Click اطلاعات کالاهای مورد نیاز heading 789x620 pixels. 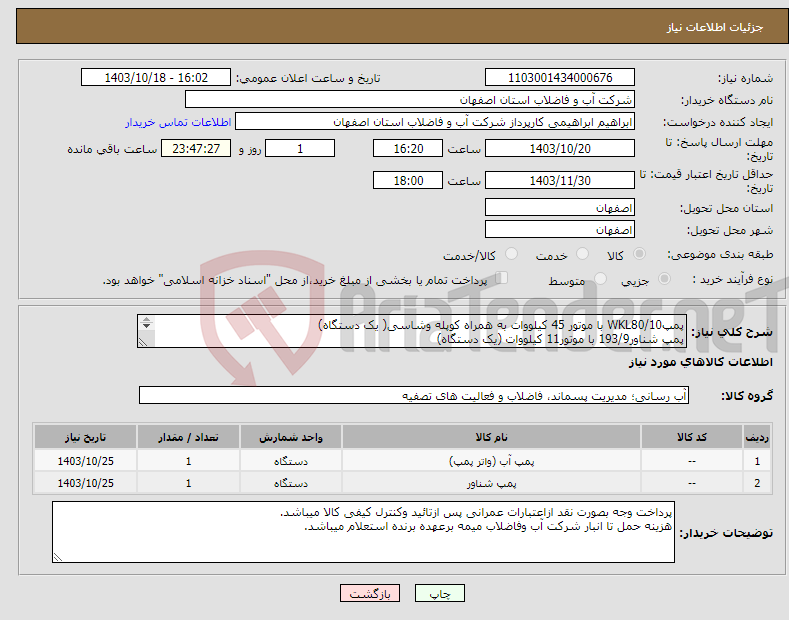[x=700, y=362]
